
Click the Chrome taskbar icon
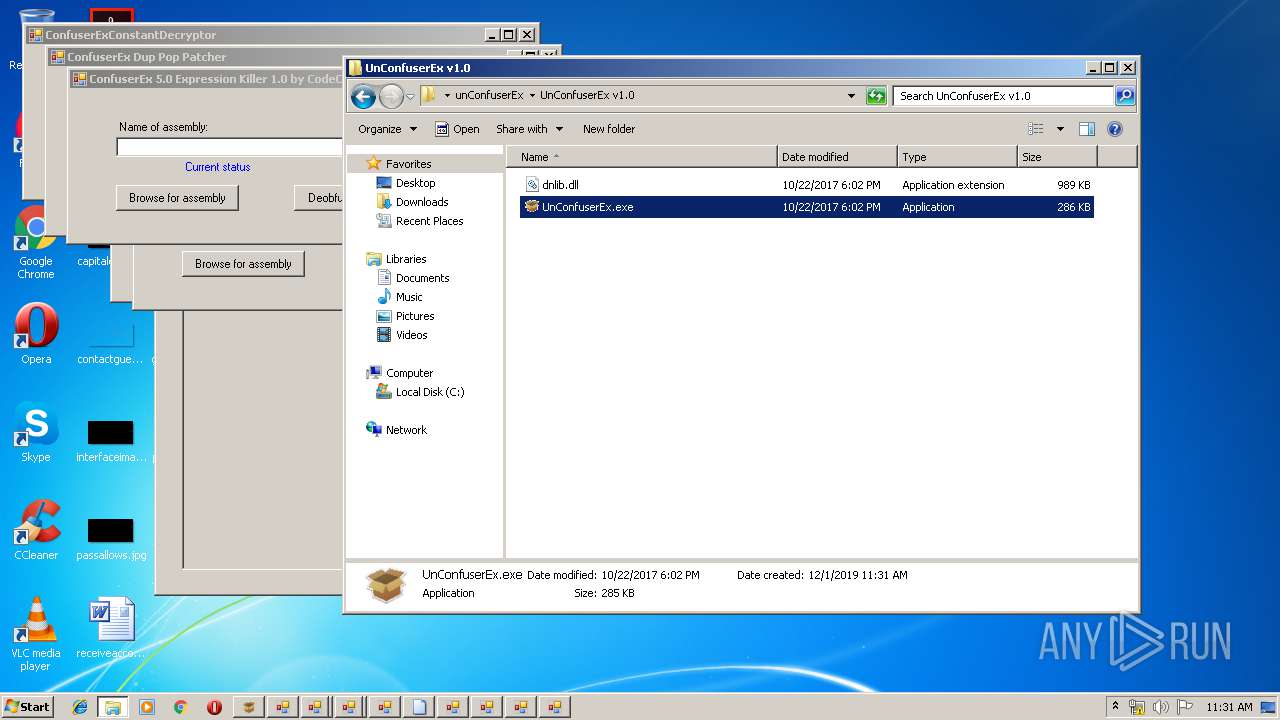[180, 707]
